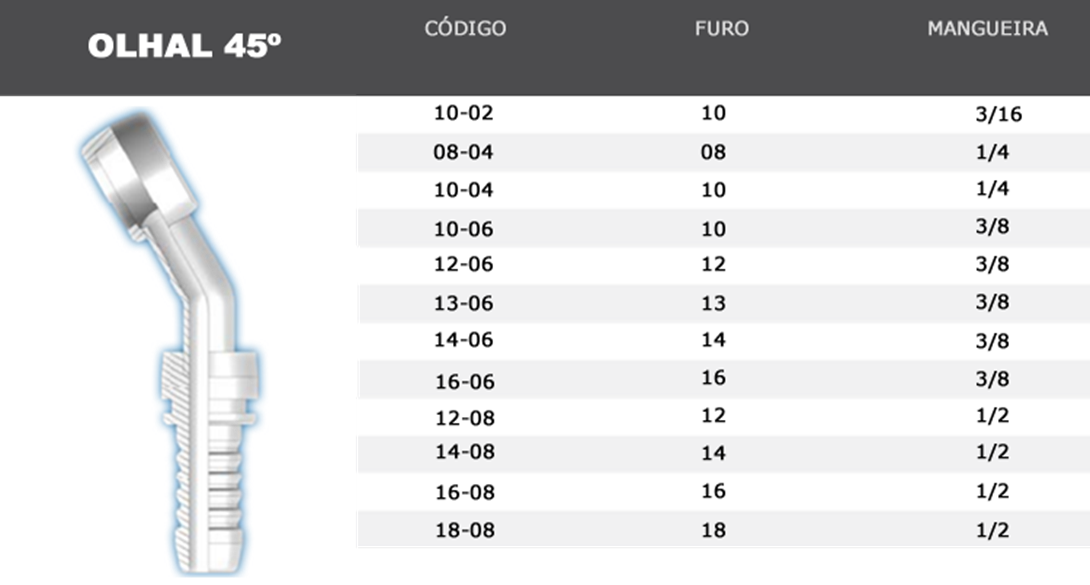
Task: Click the MANGUEIRA column header
Action: coord(987,28)
